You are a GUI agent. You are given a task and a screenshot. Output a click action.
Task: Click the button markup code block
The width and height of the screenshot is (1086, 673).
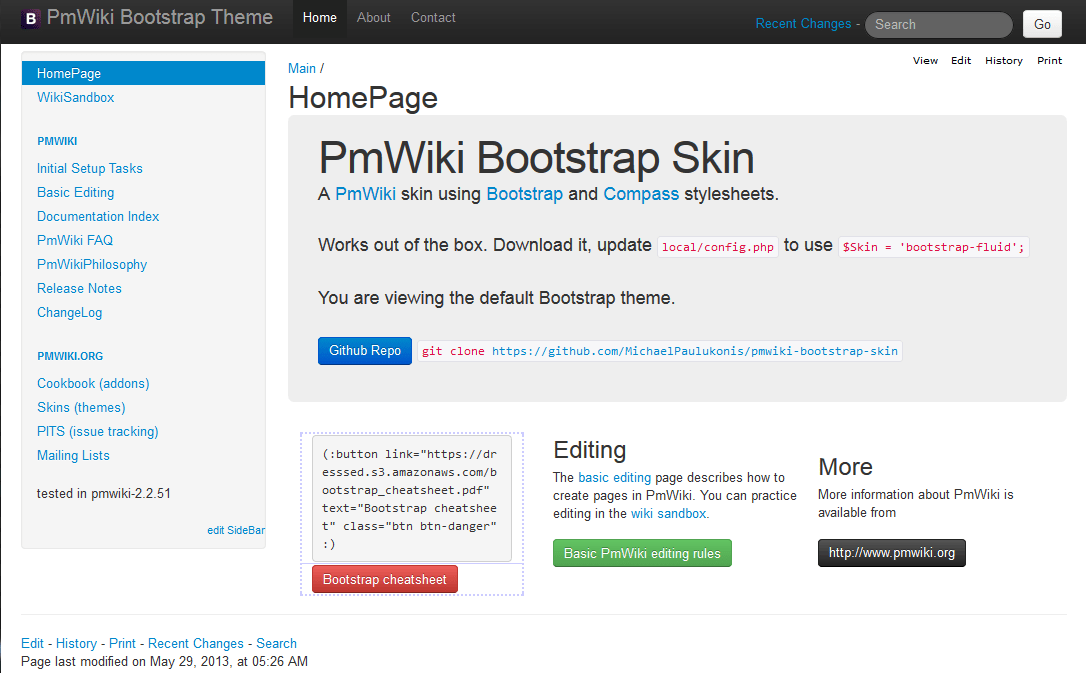pos(411,499)
